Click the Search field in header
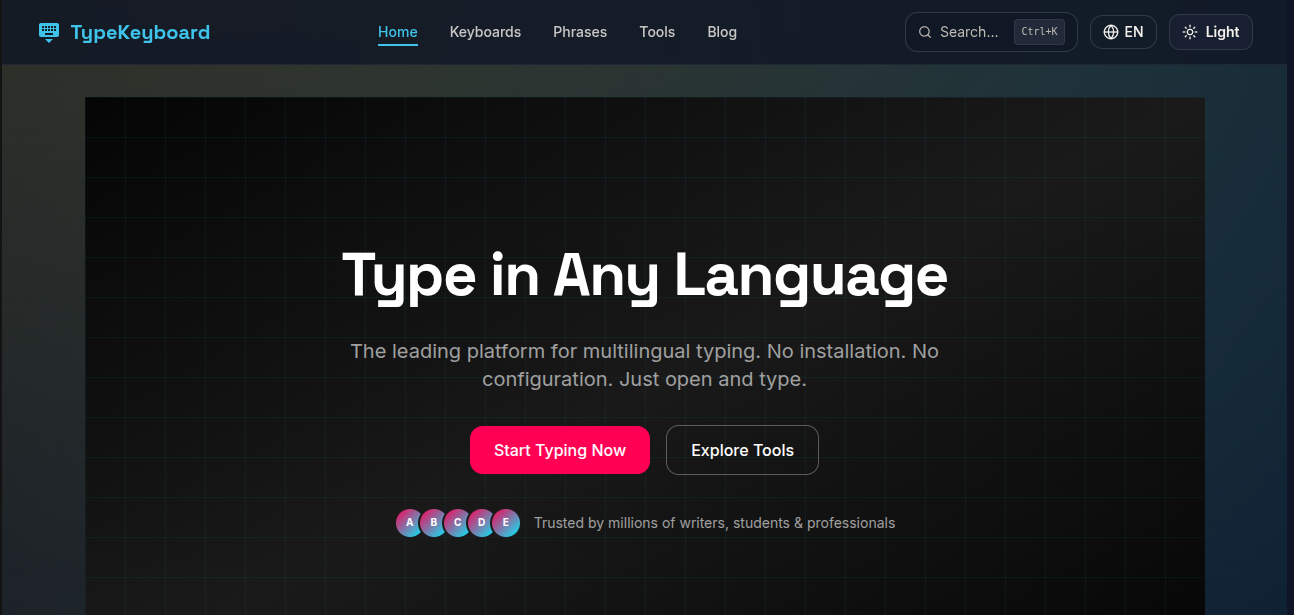Viewport: 1294px width, 615px height. pyautogui.click(x=991, y=32)
